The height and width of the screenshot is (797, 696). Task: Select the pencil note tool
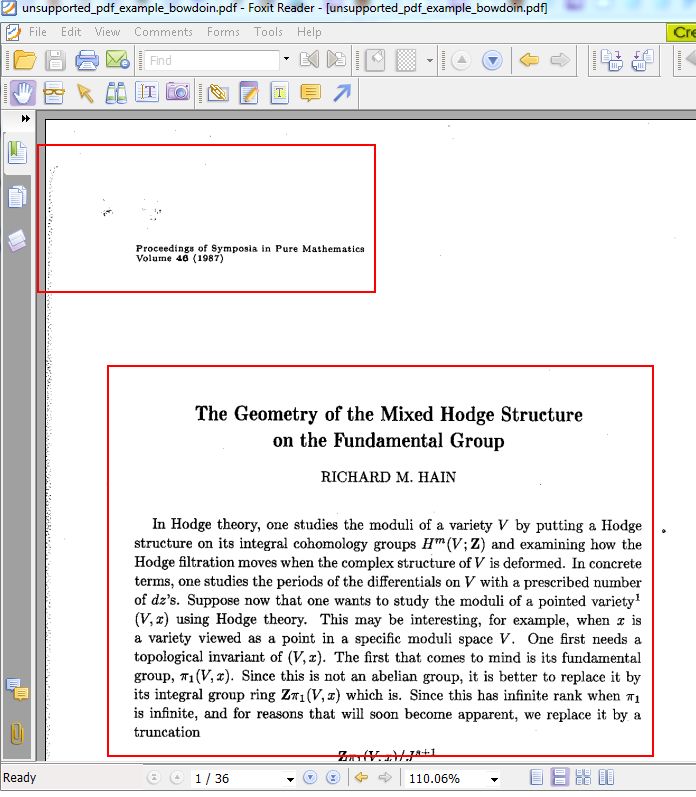click(x=249, y=93)
